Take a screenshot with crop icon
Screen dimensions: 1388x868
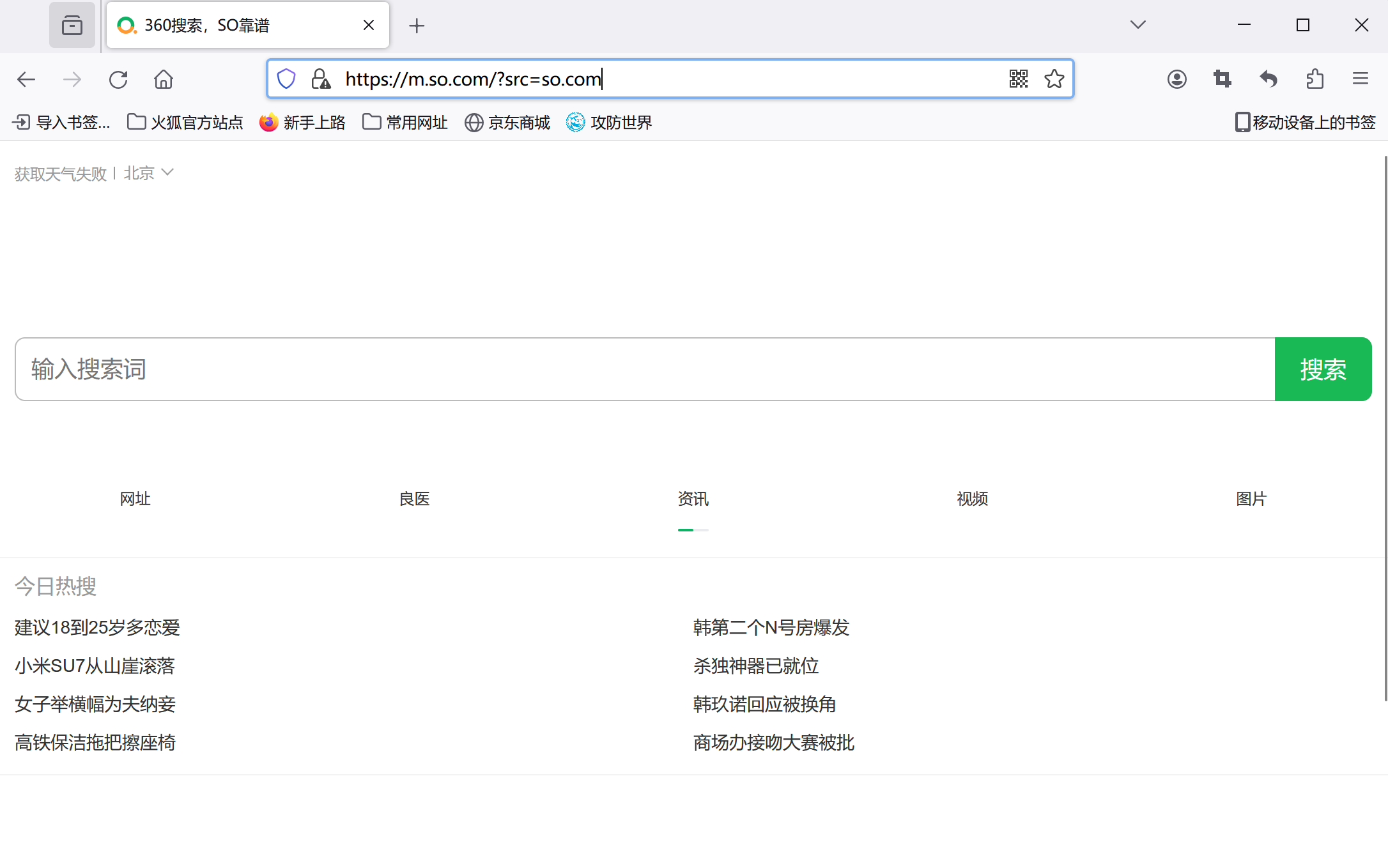click(x=1222, y=79)
